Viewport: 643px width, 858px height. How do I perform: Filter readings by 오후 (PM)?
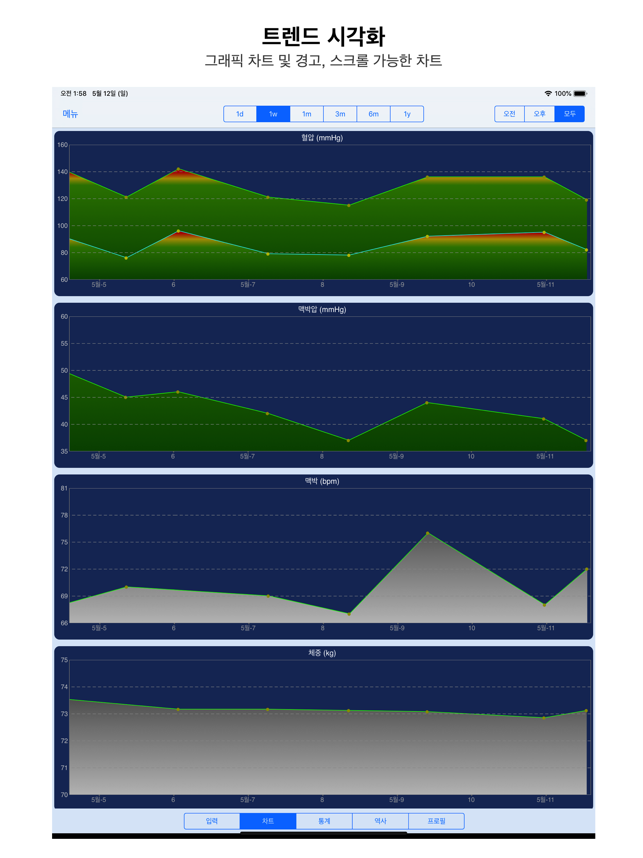coord(539,114)
